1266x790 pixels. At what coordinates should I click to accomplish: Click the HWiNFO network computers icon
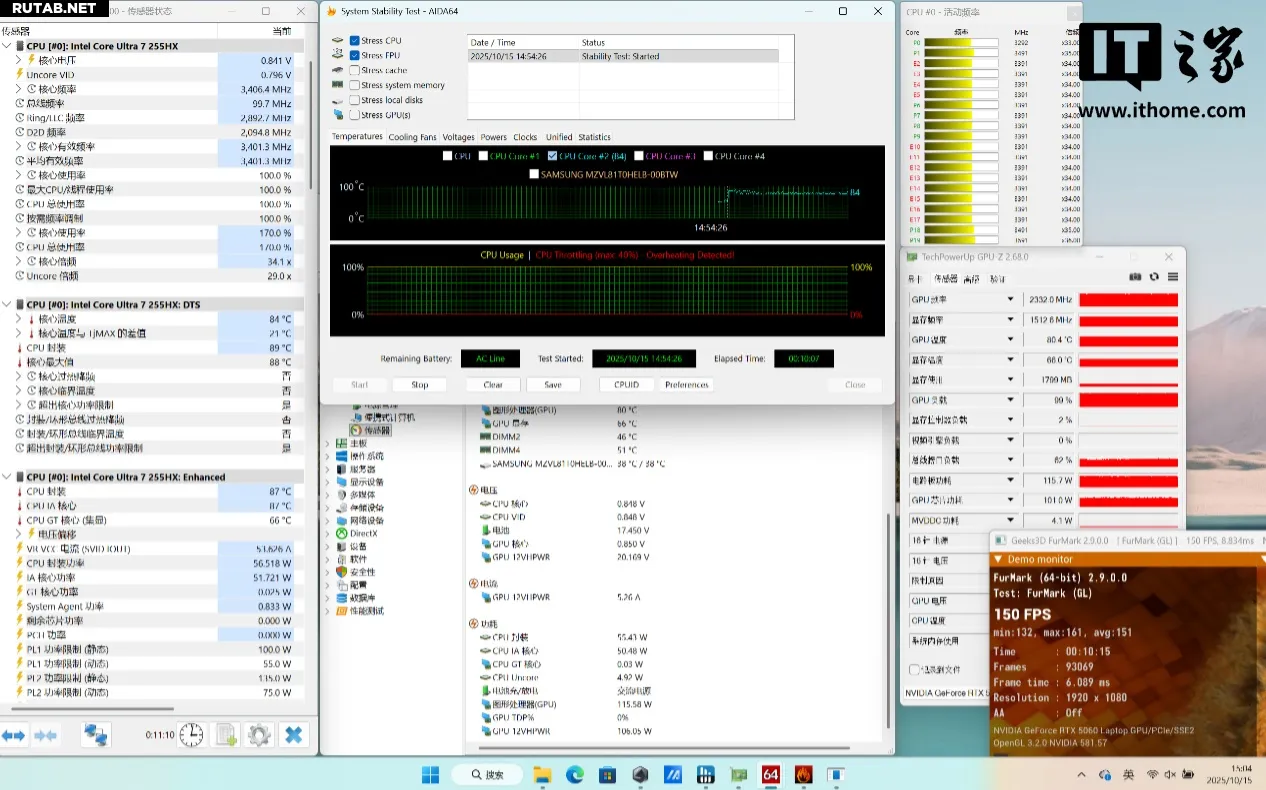coord(95,735)
